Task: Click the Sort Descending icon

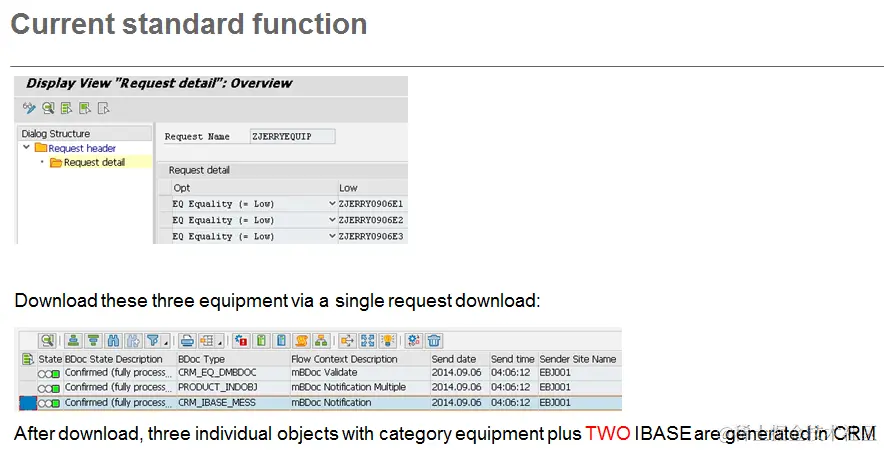Action: 94,341
